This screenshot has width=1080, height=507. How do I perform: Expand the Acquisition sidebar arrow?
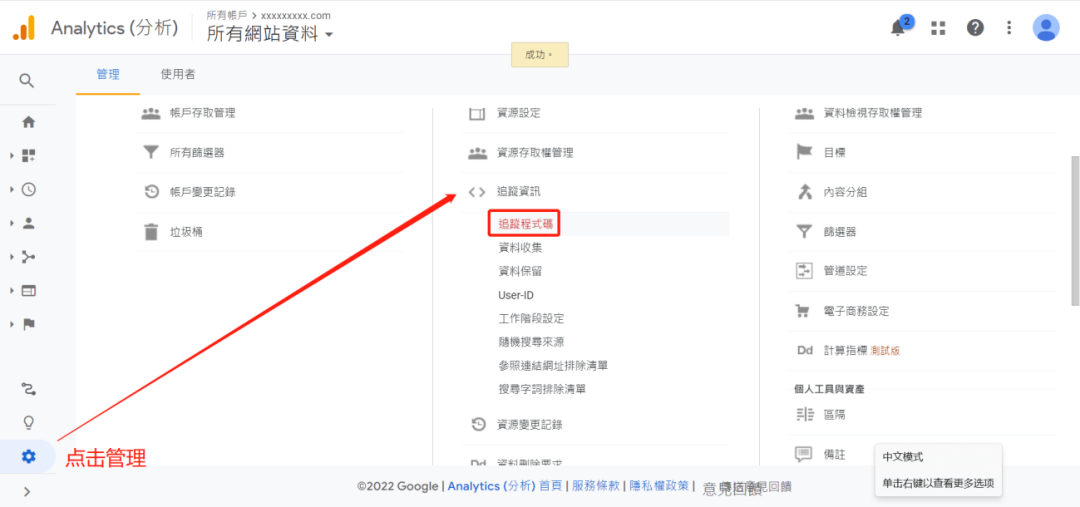point(12,257)
